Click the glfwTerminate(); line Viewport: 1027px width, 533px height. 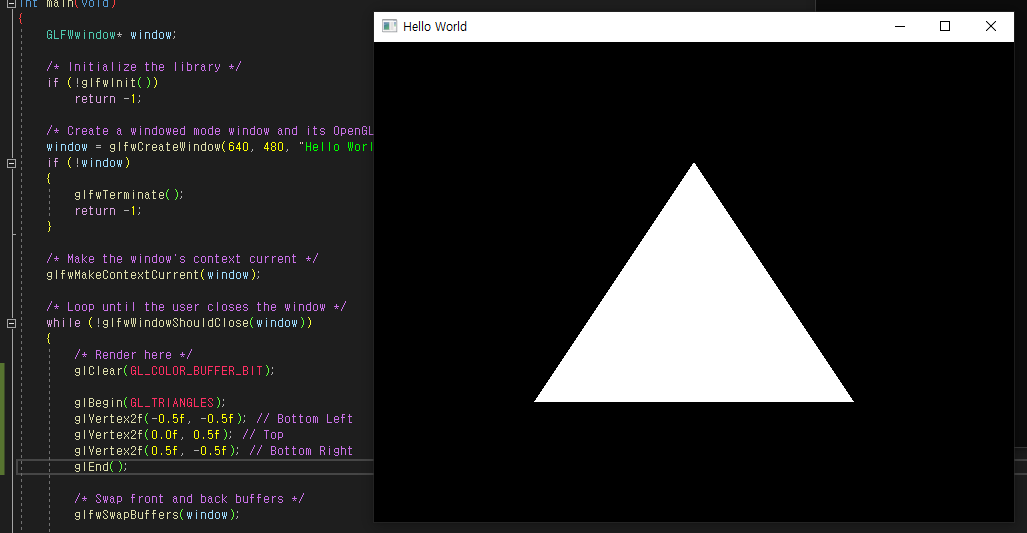[x=129, y=194]
